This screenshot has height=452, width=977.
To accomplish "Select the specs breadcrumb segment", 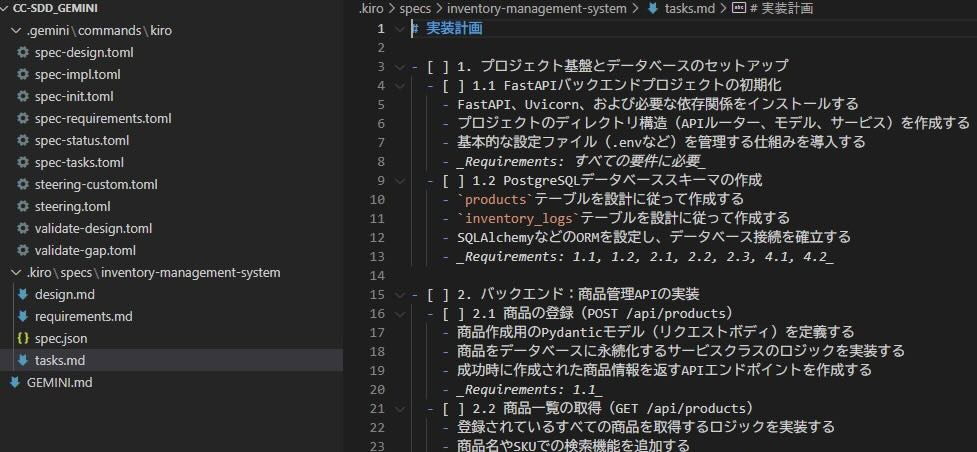I will (x=415, y=9).
